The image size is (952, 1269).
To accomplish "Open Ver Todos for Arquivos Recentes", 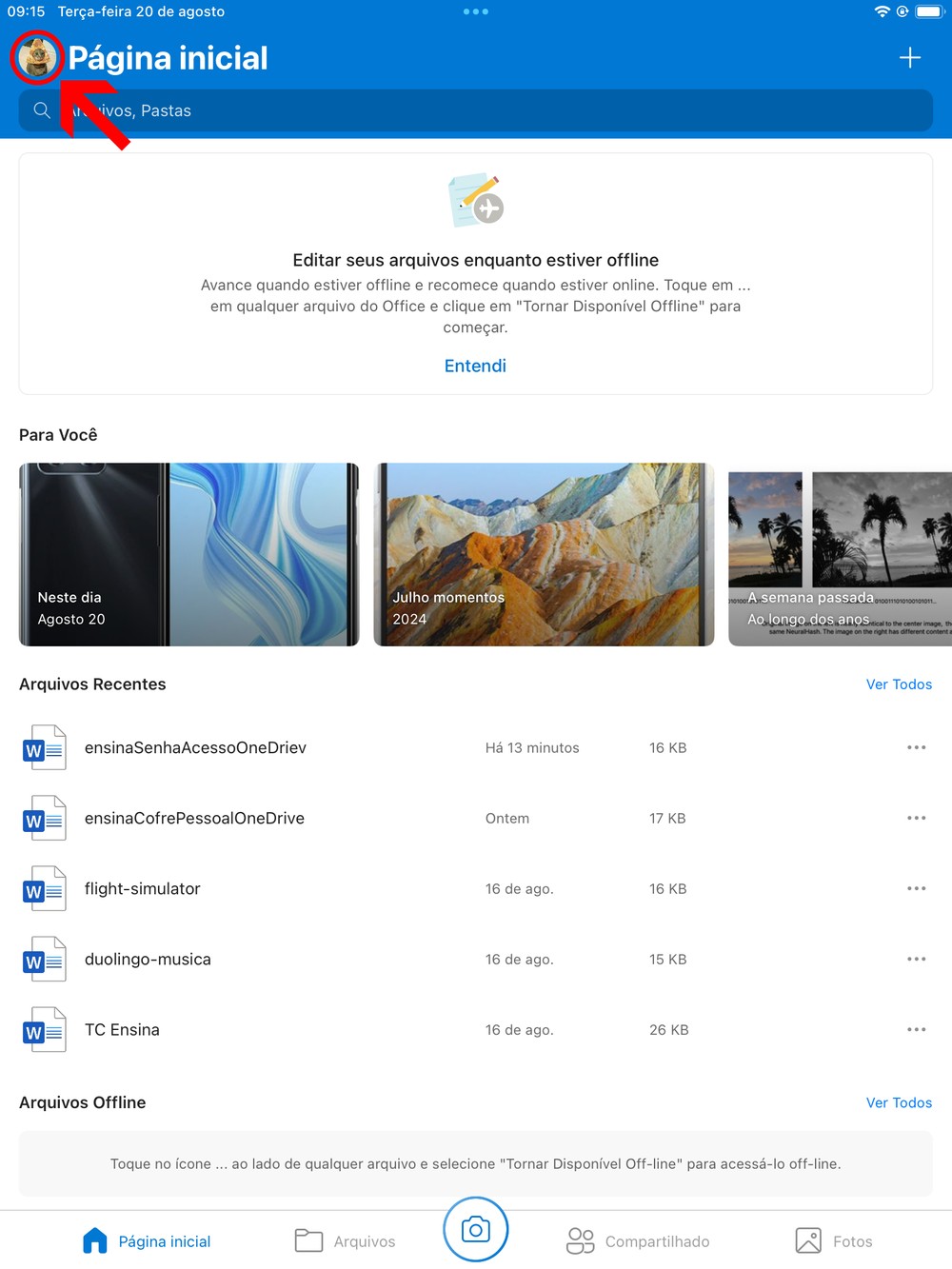I will point(899,684).
